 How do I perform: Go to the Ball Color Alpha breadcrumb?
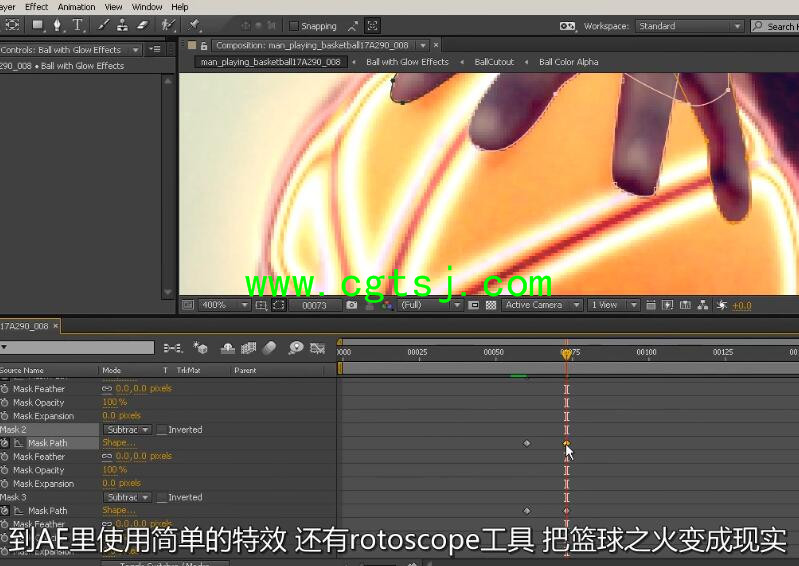coord(568,62)
